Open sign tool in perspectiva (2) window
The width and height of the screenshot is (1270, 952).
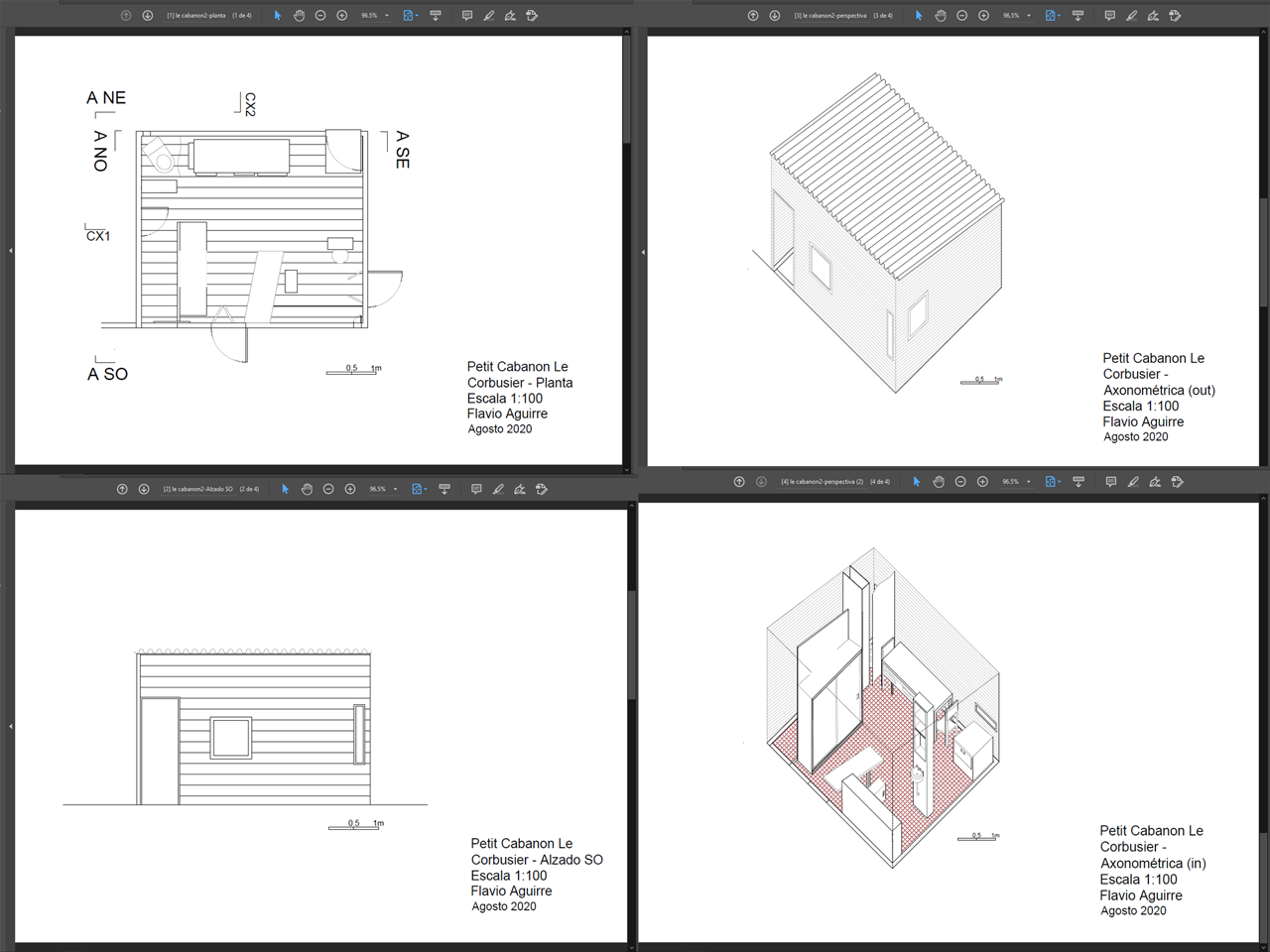(x=1155, y=482)
